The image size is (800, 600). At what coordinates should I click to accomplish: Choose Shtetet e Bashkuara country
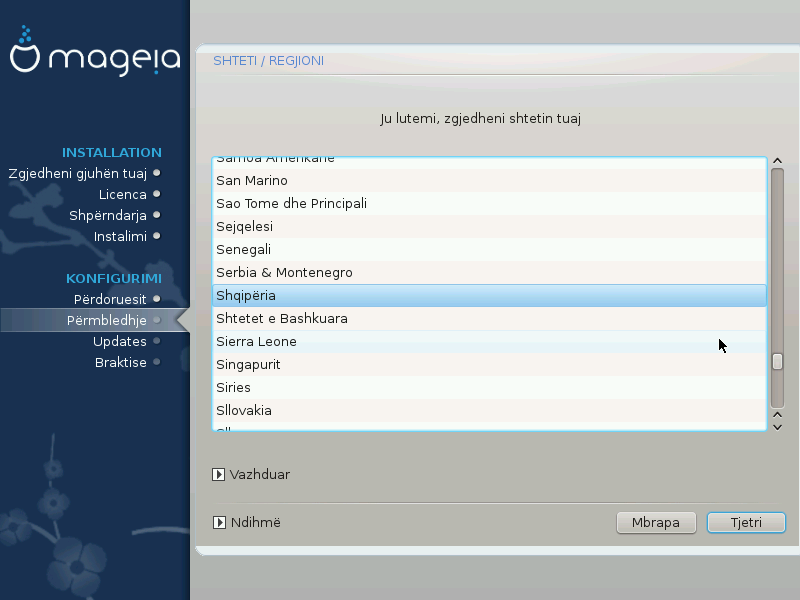[282, 319]
